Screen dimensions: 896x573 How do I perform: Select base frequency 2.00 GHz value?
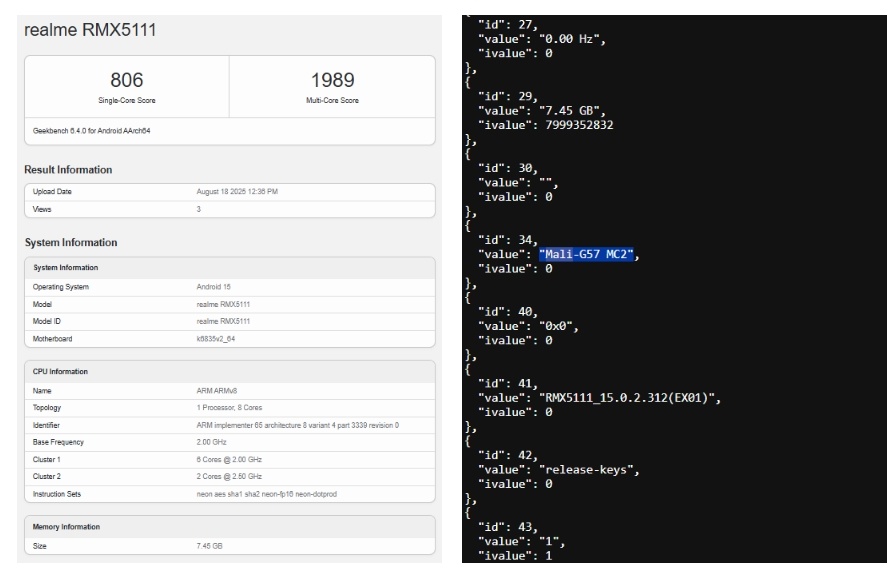click(211, 442)
